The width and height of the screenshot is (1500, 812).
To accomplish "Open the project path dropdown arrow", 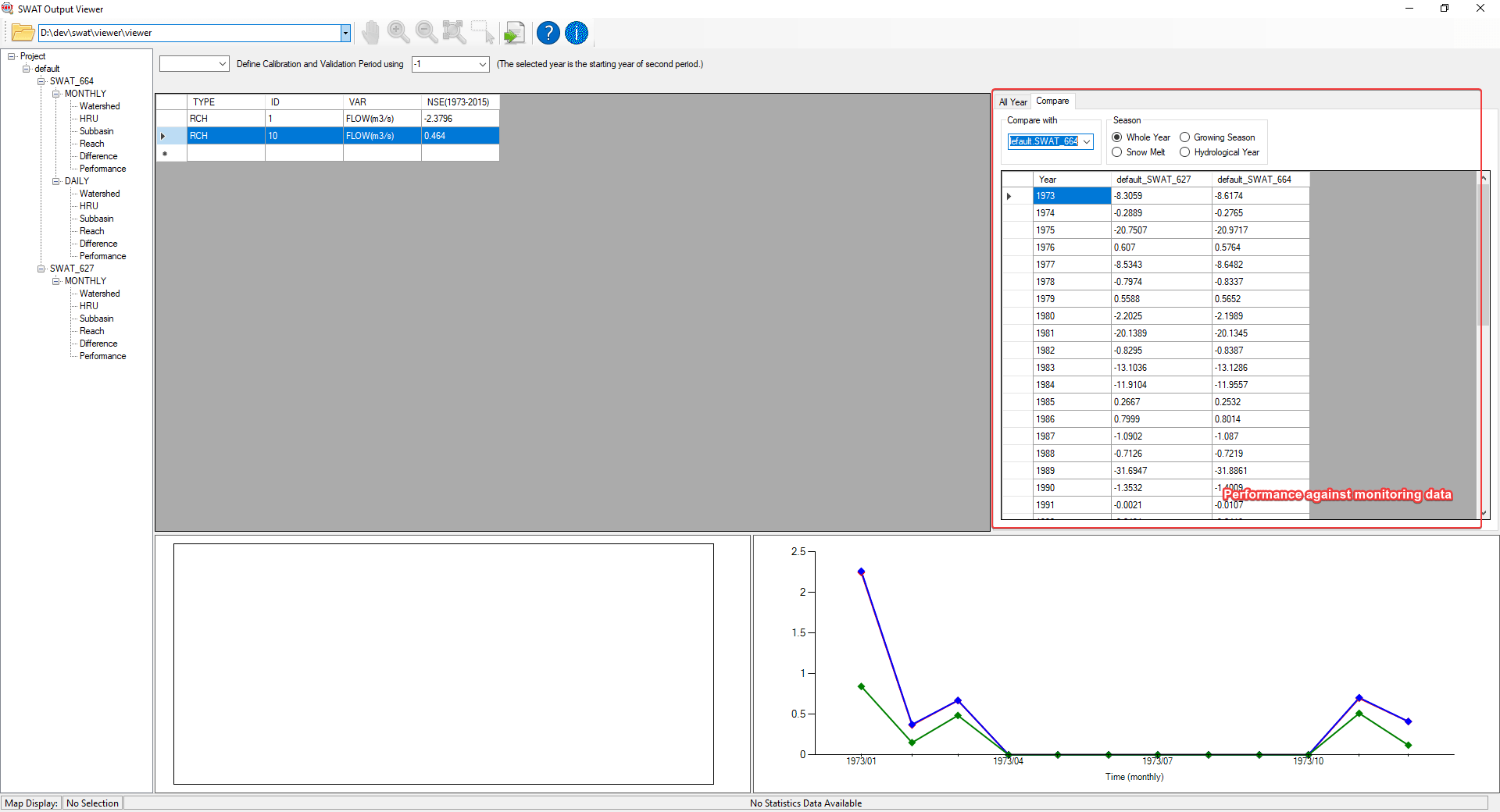I will [x=345, y=33].
